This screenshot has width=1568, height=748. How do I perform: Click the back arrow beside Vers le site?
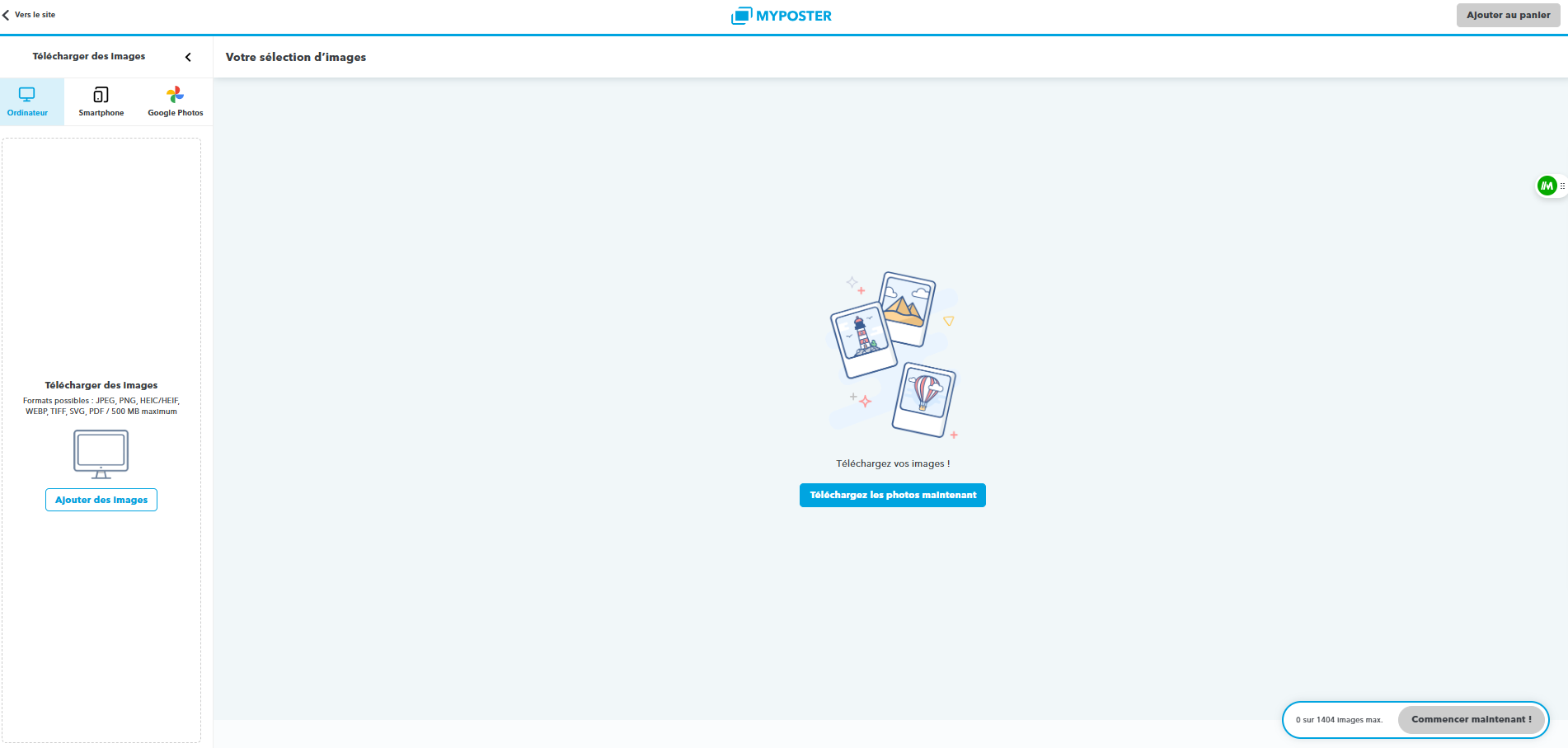coord(6,15)
